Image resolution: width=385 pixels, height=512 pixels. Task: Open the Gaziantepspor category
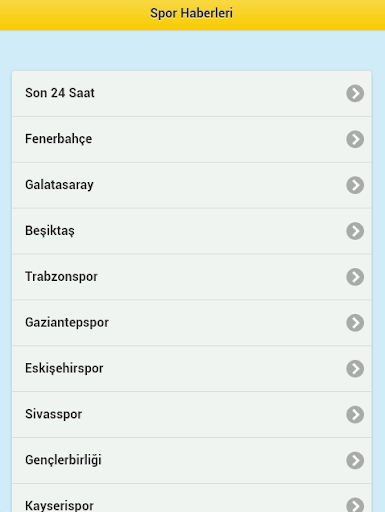pyautogui.click(x=192, y=323)
